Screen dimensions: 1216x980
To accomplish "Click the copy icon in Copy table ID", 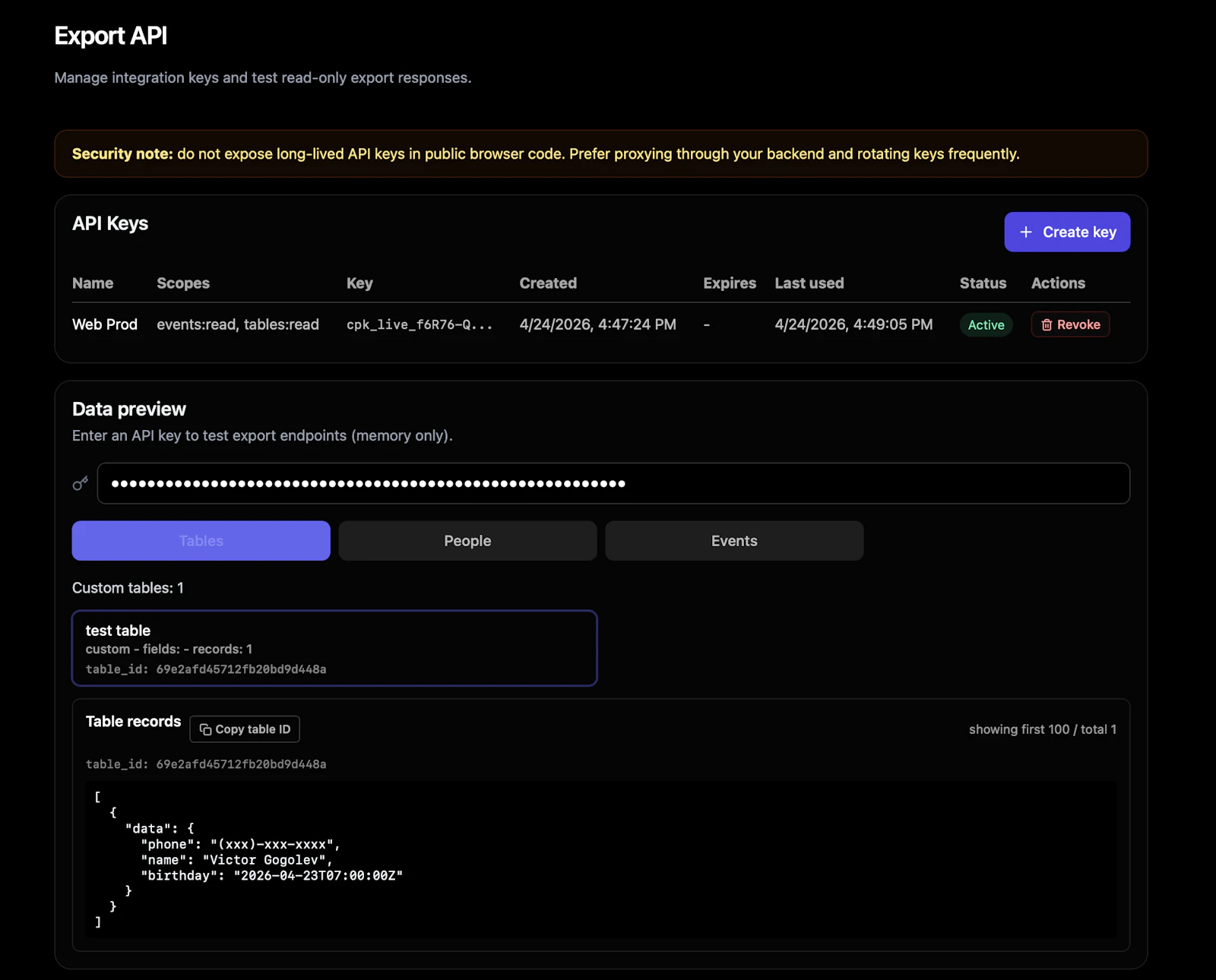I will coord(205,729).
